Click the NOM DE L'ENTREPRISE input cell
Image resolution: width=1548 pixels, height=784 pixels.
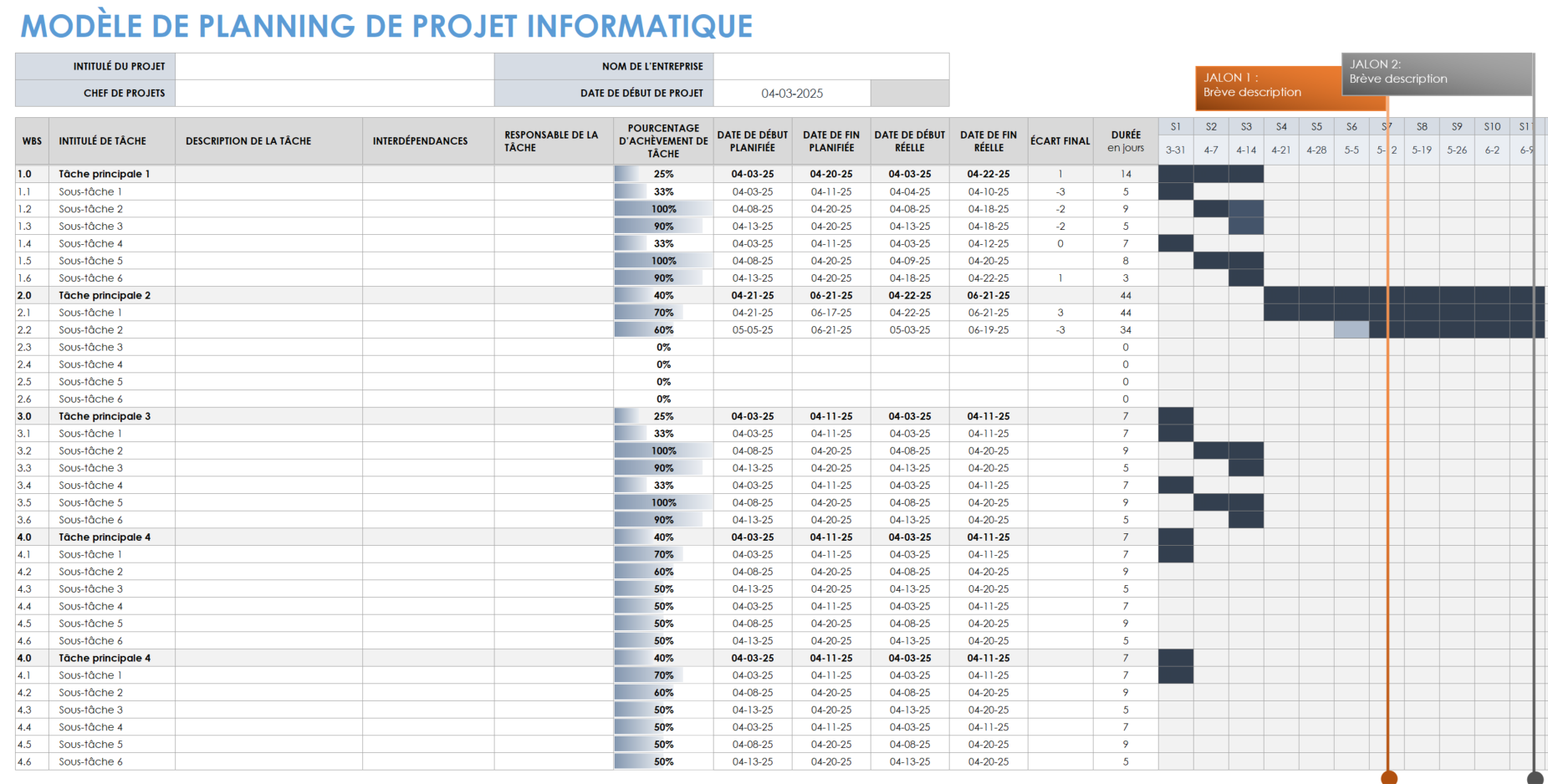831,66
